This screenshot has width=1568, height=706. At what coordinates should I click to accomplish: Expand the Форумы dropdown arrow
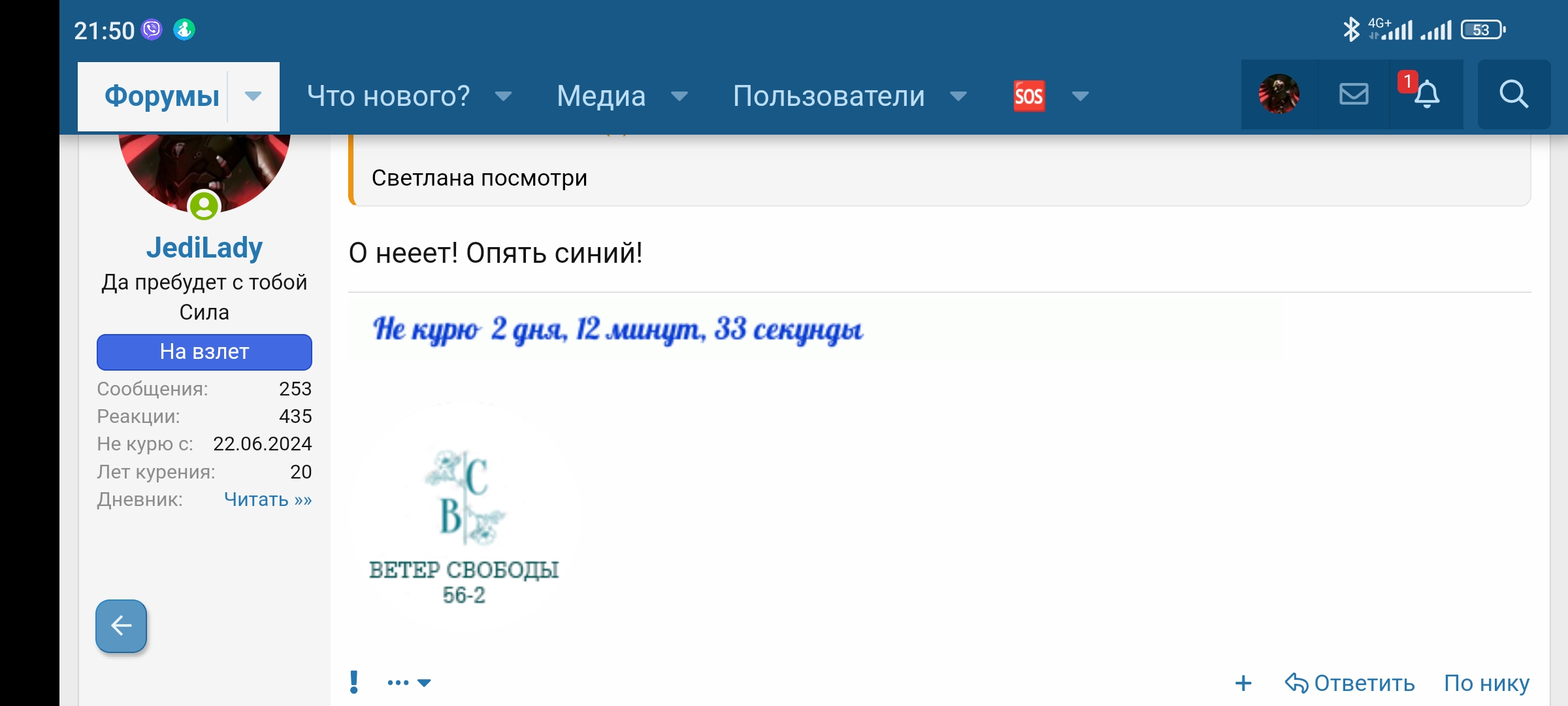tap(253, 96)
